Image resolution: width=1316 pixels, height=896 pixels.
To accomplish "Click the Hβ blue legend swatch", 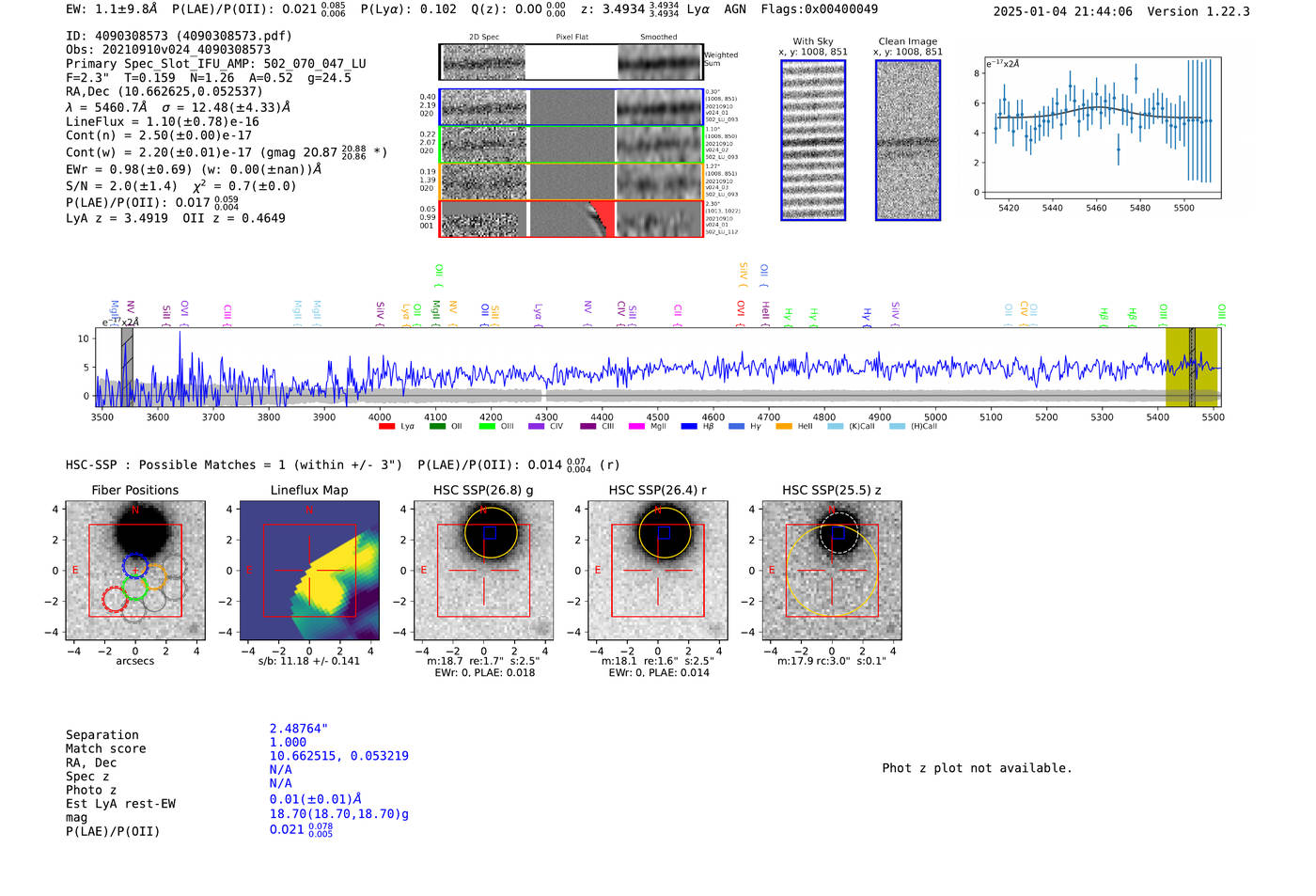I will click(689, 427).
